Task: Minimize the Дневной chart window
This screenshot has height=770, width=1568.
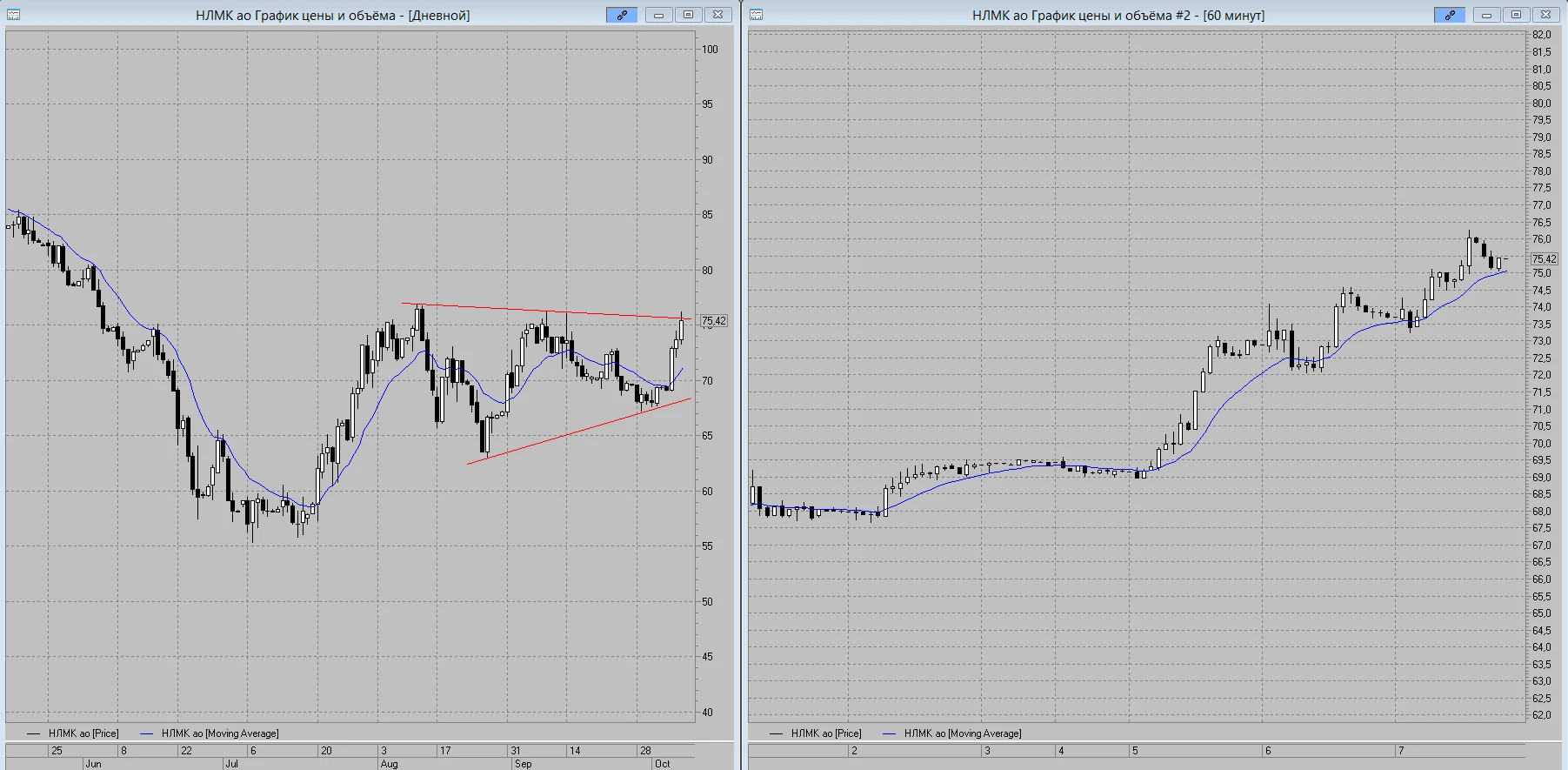Action: pyautogui.click(x=659, y=15)
